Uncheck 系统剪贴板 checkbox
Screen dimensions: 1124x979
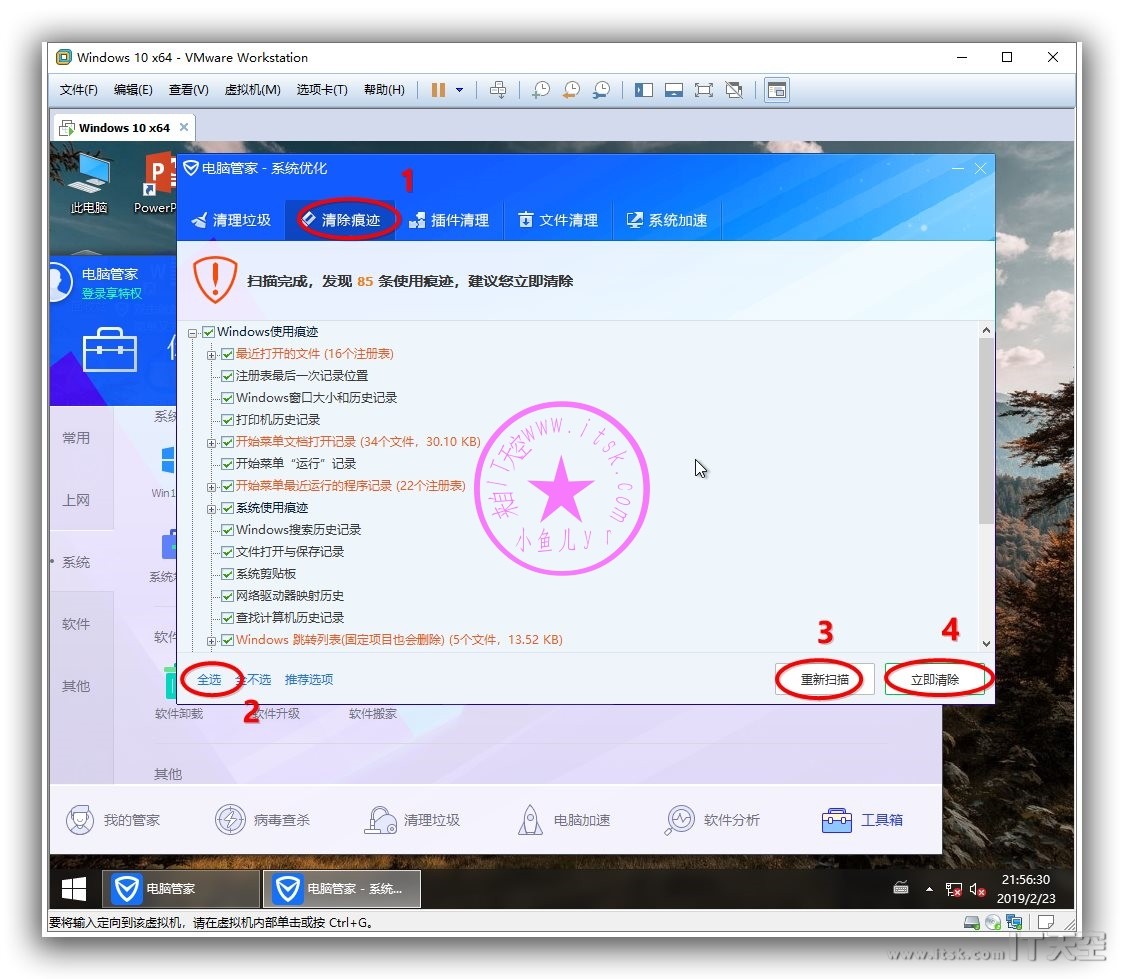click(x=228, y=574)
